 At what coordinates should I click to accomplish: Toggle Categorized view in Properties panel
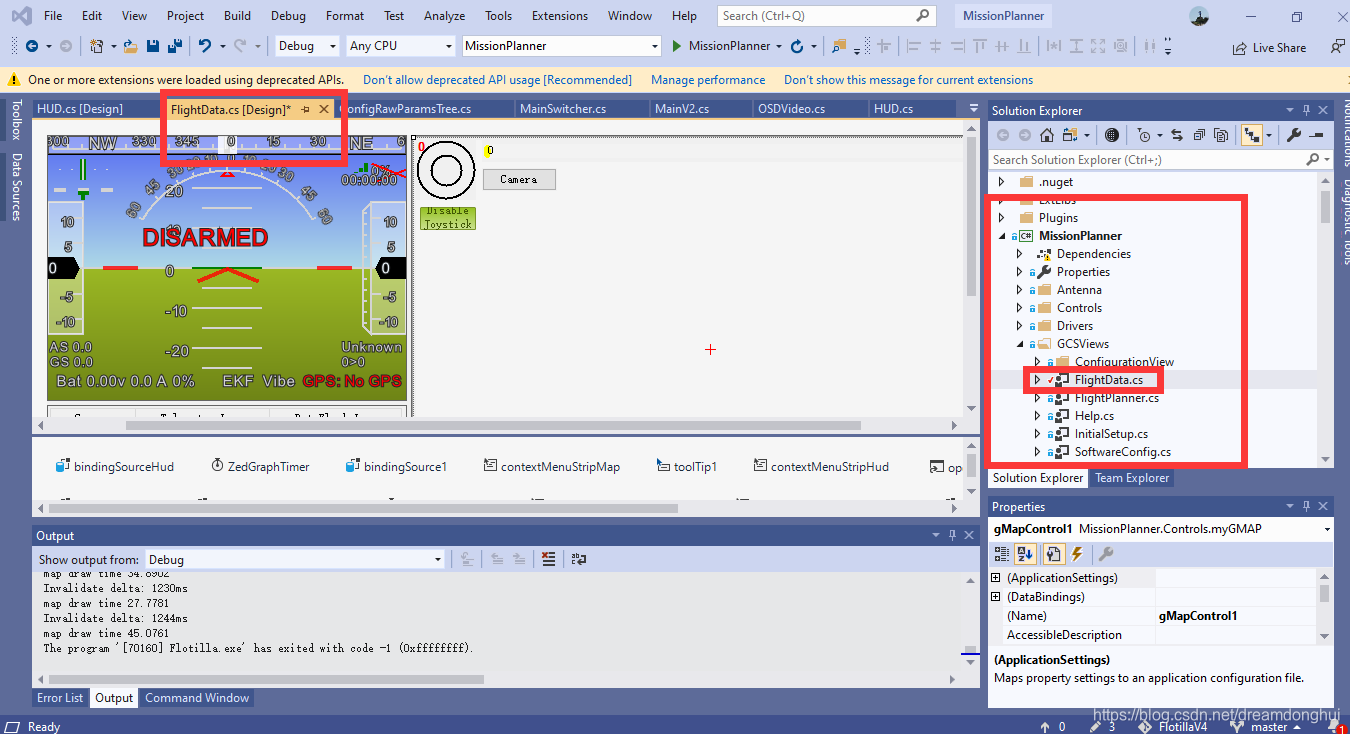[1003, 553]
